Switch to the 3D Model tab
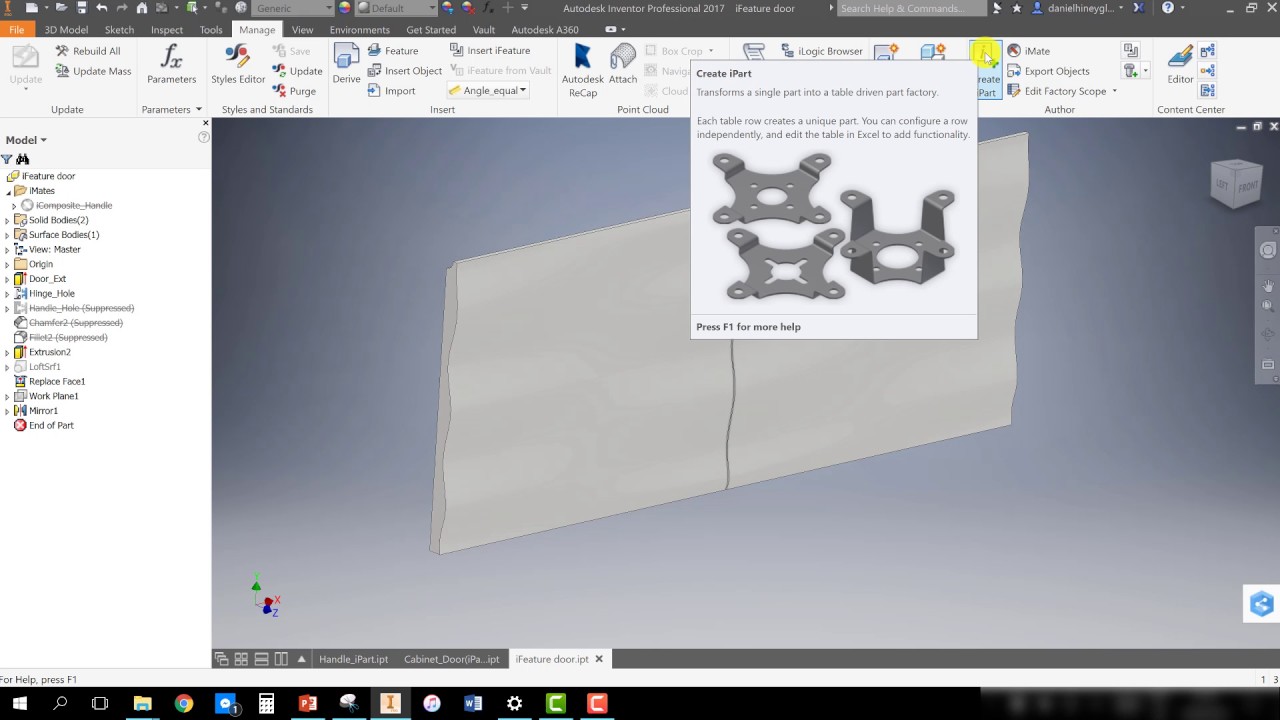1280x720 pixels. (x=66, y=30)
